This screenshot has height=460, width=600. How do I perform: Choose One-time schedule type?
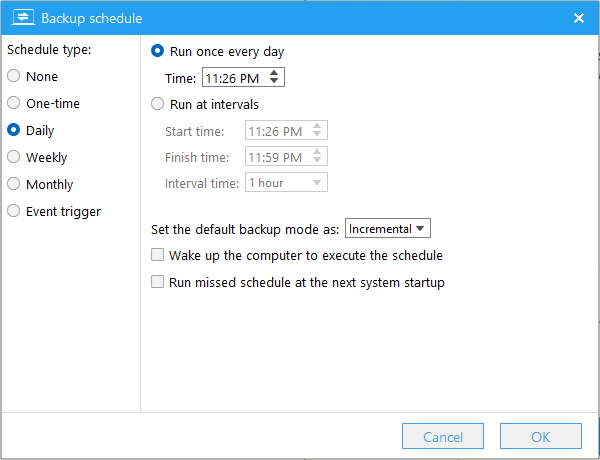tap(14, 104)
